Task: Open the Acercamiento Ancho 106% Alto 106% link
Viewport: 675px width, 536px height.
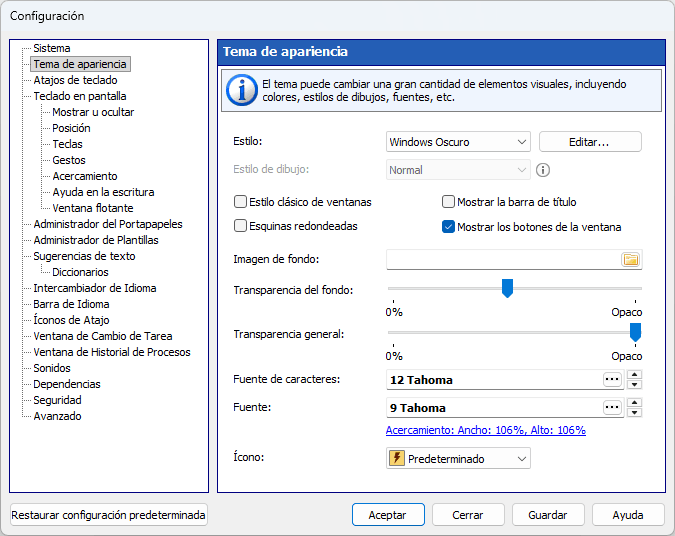Action: 486,430
